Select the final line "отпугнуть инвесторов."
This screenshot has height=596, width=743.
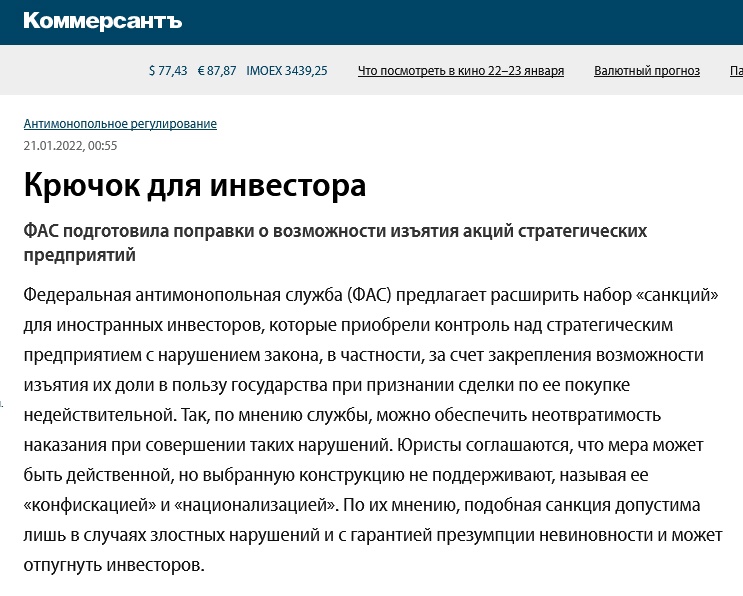coord(114,565)
